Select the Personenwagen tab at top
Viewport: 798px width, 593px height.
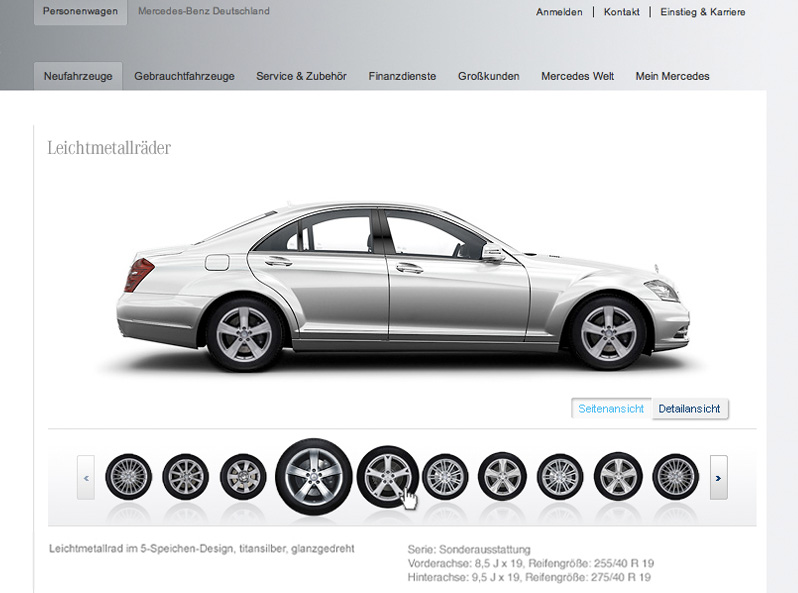pyautogui.click(x=80, y=13)
